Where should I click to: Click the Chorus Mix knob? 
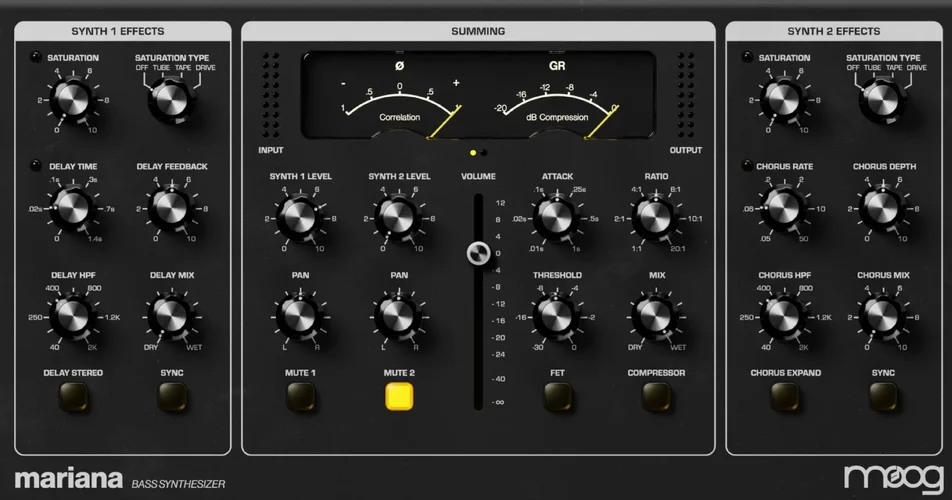pos(882,317)
